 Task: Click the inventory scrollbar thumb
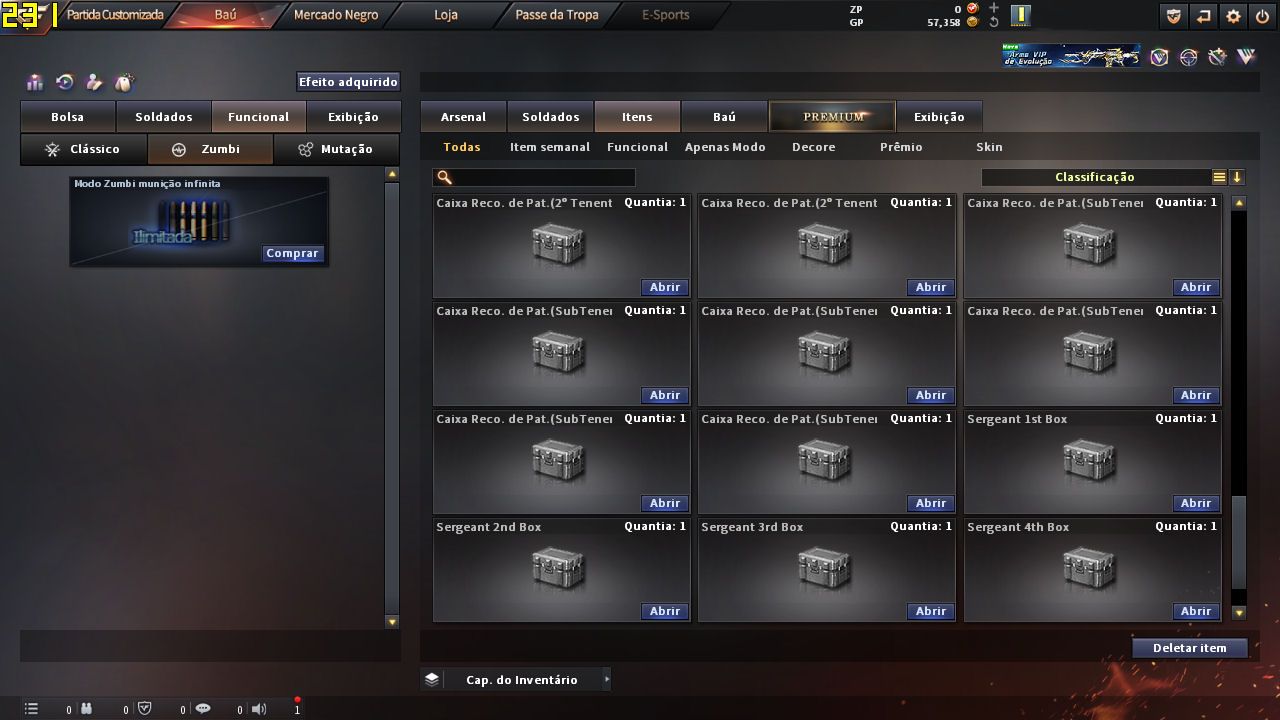click(1239, 542)
